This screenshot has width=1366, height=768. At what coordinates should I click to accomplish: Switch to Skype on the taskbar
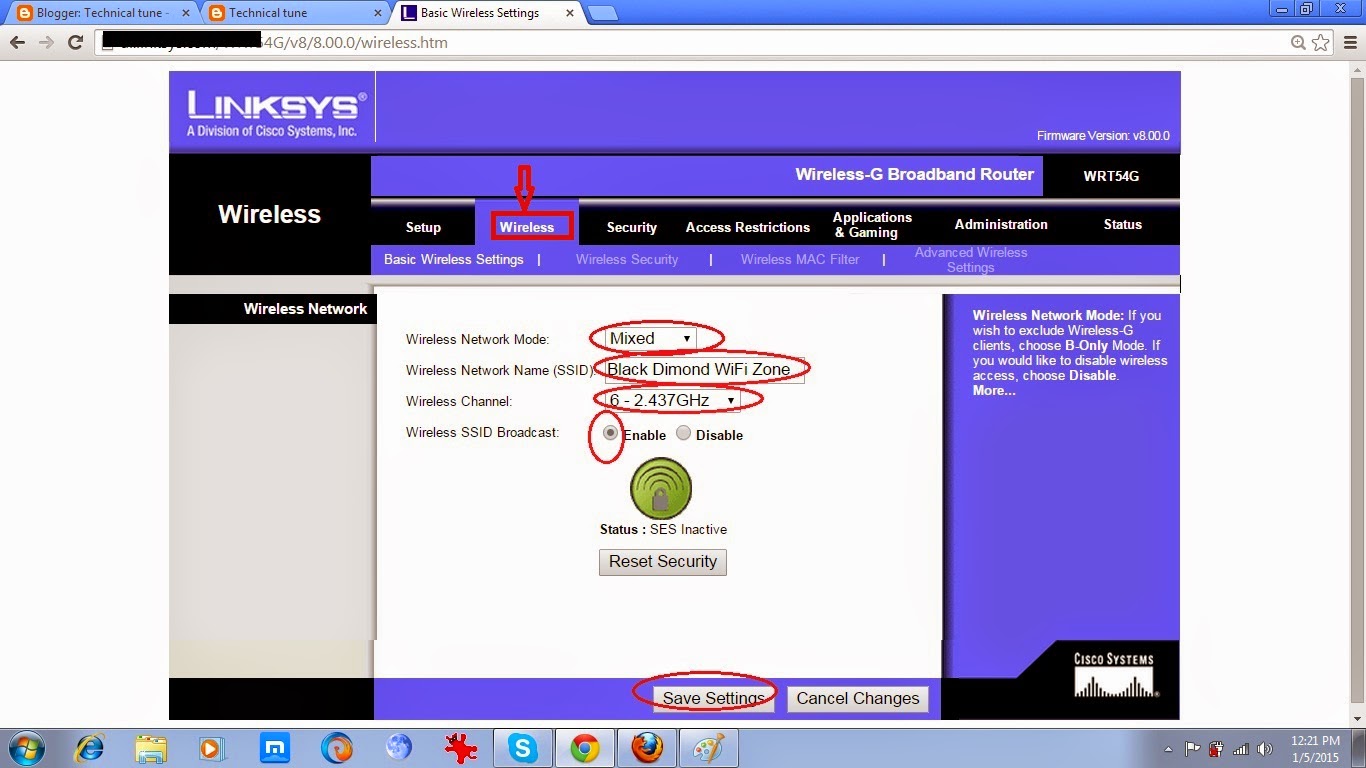[x=522, y=748]
